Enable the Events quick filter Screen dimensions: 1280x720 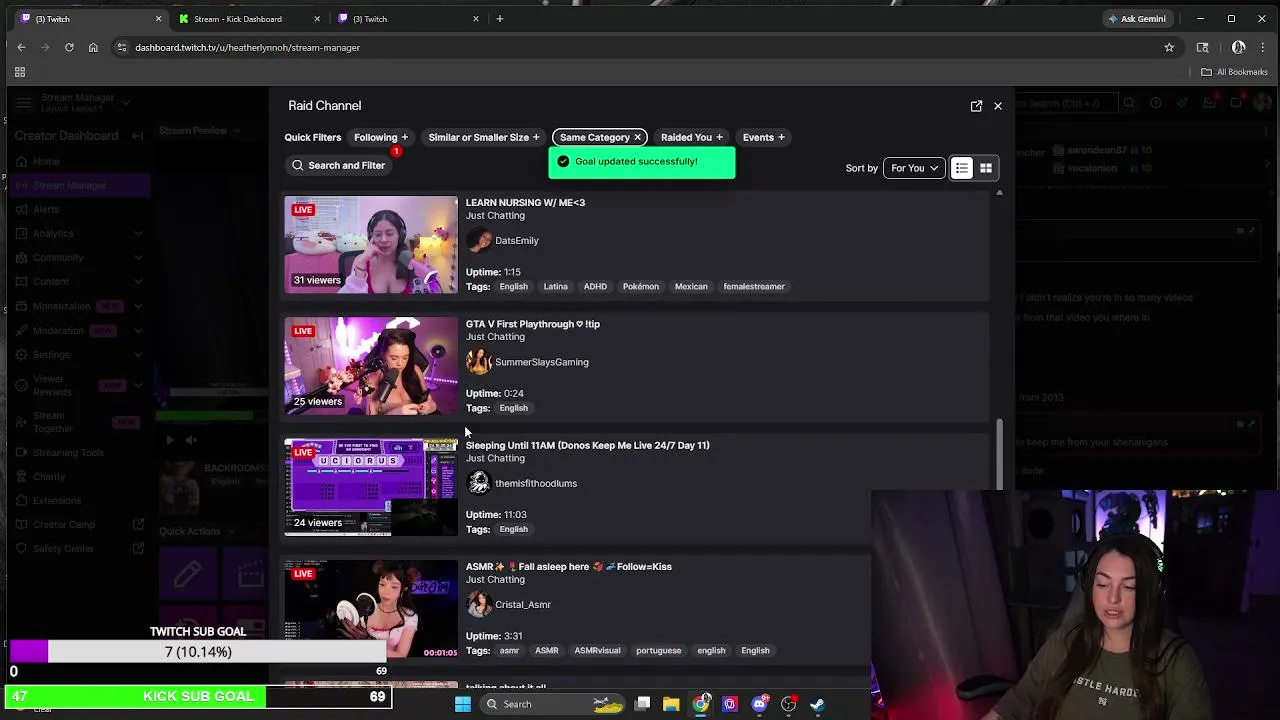764,137
